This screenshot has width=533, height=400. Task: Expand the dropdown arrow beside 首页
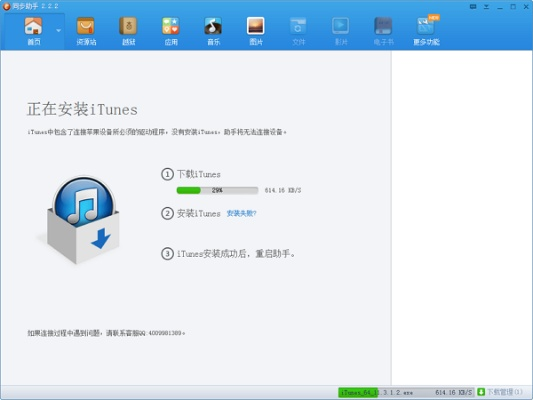click(x=58, y=31)
